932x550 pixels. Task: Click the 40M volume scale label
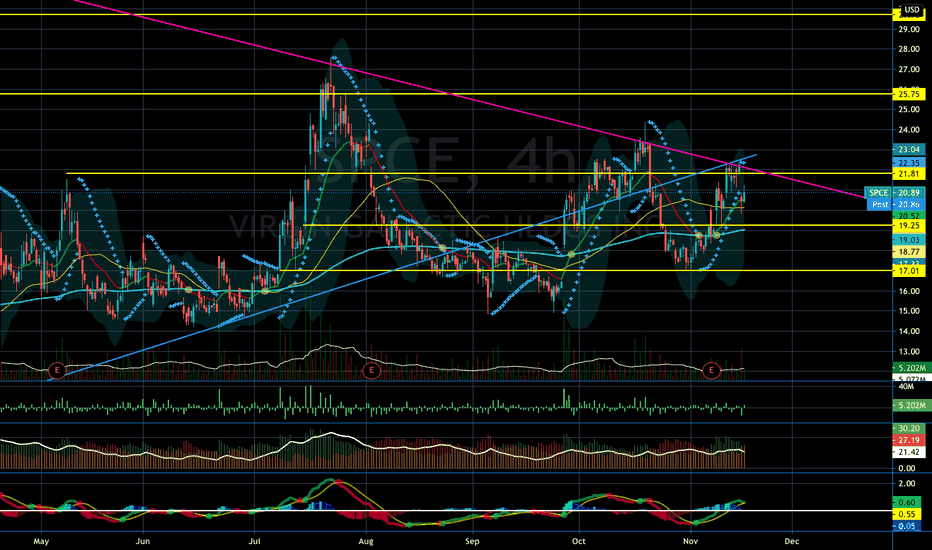[906, 386]
